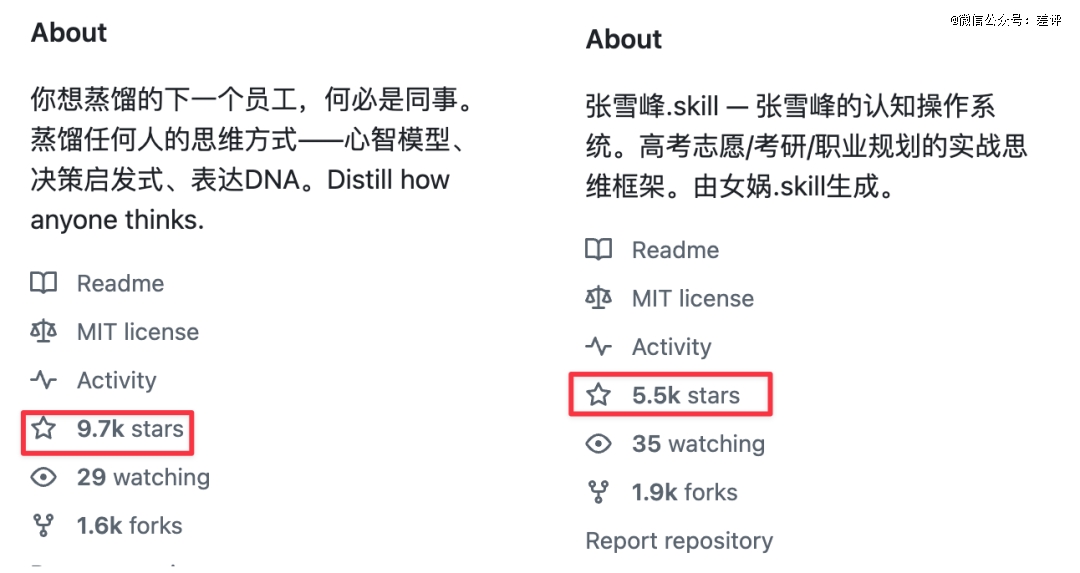The width and height of the screenshot is (1080, 573).
Task: Open the right repository's MIT license link
Action: (693, 298)
